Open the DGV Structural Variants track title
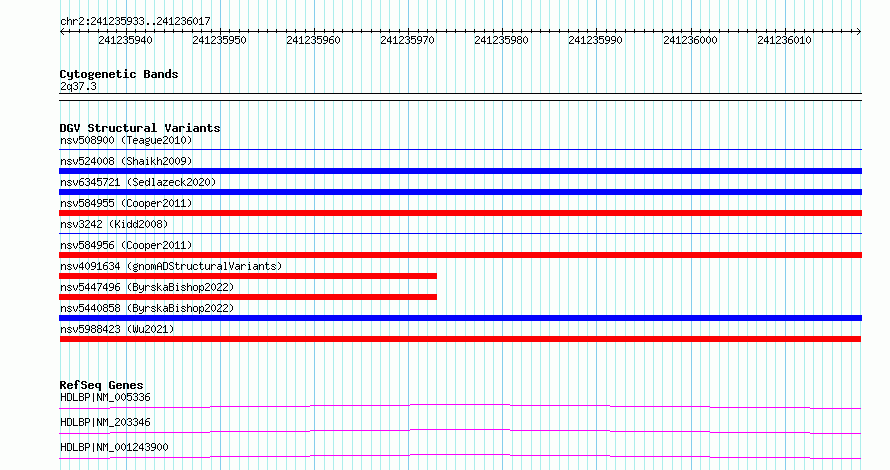Screen dimensions: 890x470 [x=140, y=128]
